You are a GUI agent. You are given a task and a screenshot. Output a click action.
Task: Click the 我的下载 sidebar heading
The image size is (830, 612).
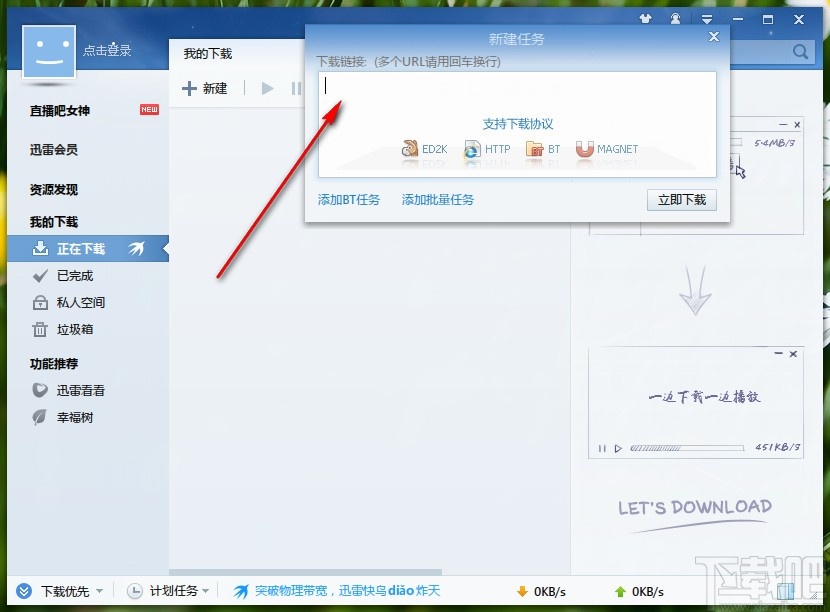53,222
